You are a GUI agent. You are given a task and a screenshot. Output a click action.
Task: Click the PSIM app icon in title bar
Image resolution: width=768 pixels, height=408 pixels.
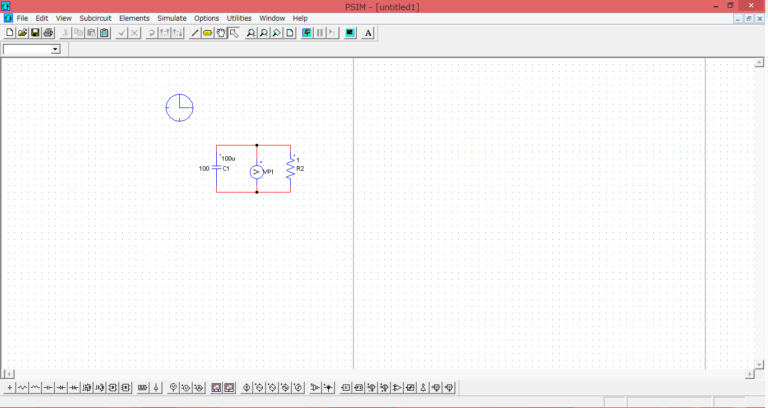tap(6, 6)
